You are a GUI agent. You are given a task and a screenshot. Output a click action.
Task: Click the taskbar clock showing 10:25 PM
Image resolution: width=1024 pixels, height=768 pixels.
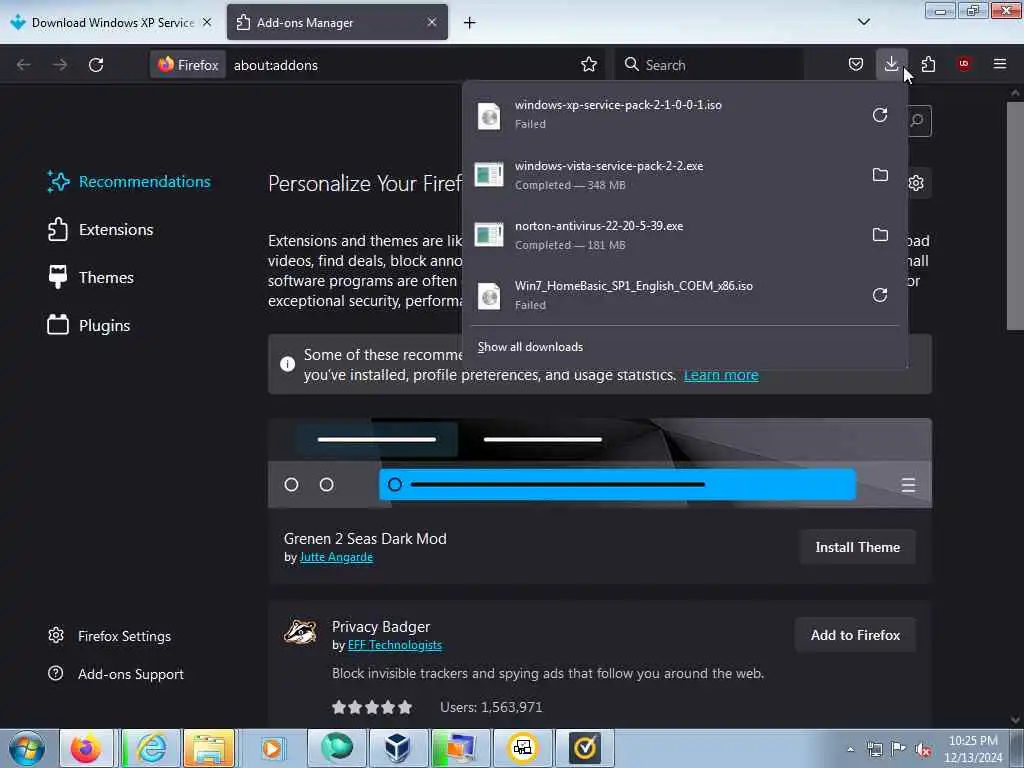[972, 749]
